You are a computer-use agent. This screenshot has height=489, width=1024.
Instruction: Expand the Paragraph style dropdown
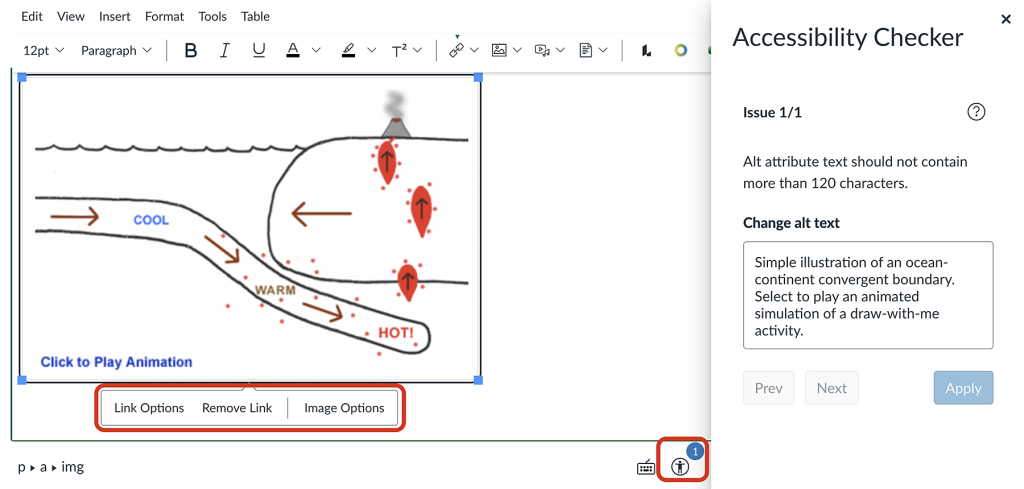click(x=116, y=50)
